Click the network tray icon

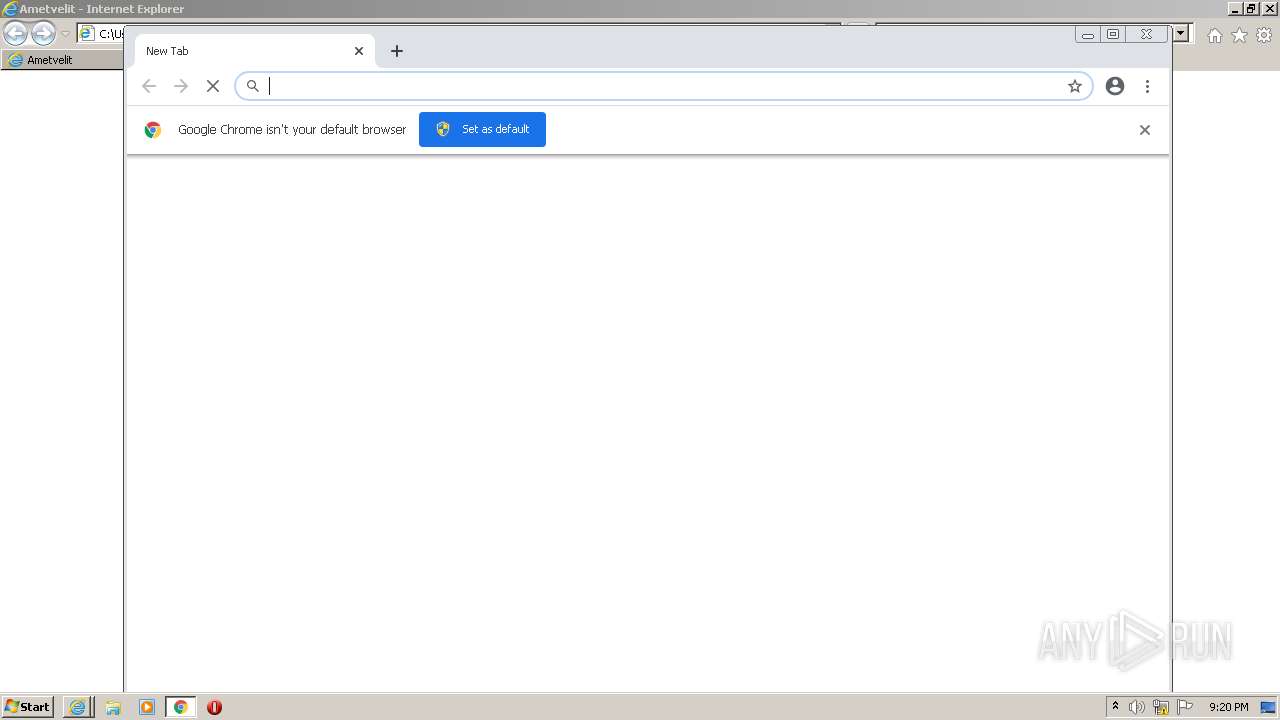1161,707
